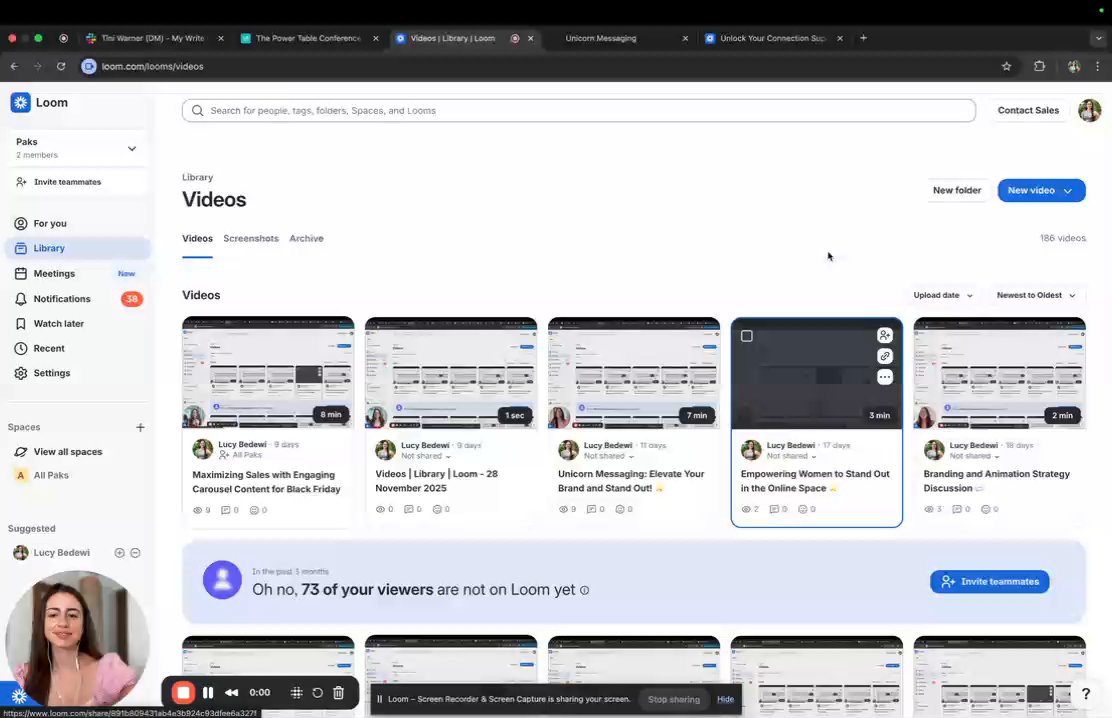
Task: Click share people icon on Empowering Women video
Action: [884, 335]
